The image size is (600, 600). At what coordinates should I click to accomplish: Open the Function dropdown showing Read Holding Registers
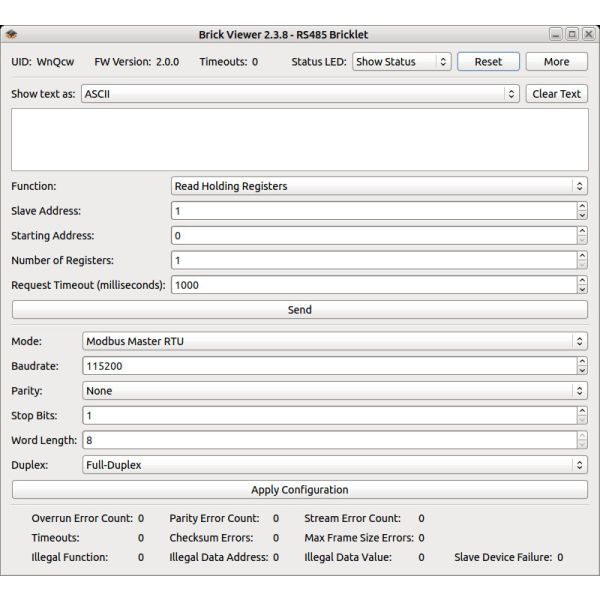click(379, 186)
